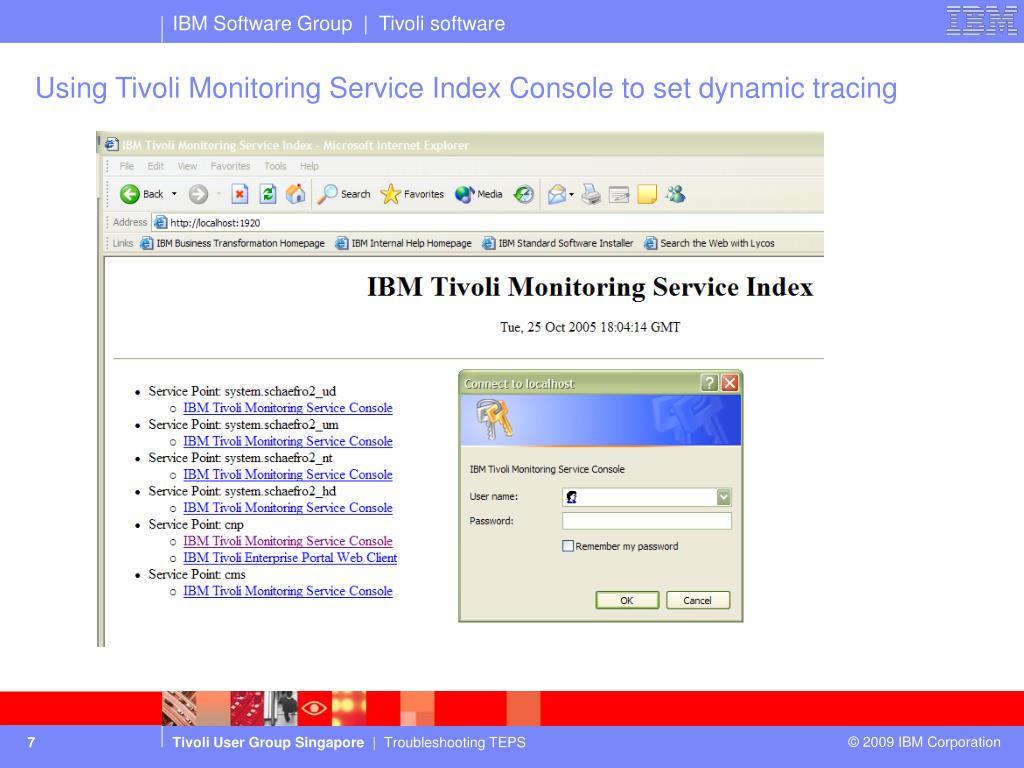
Task: Click the Stop loading icon
Action: [x=240, y=194]
